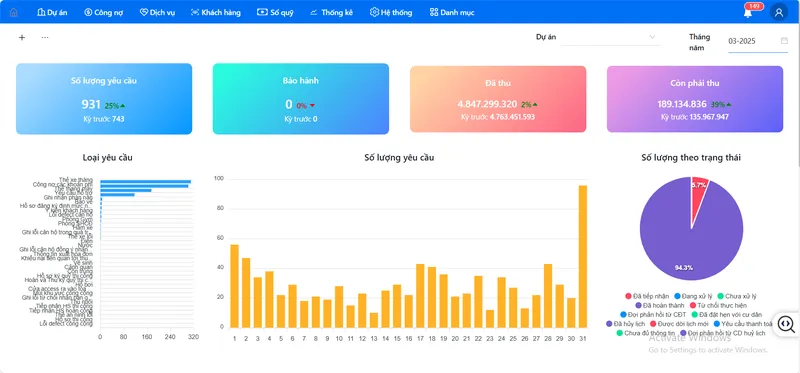The height and width of the screenshot is (373, 800).
Task: Click the Còn phải thu card
Action: coord(695,99)
